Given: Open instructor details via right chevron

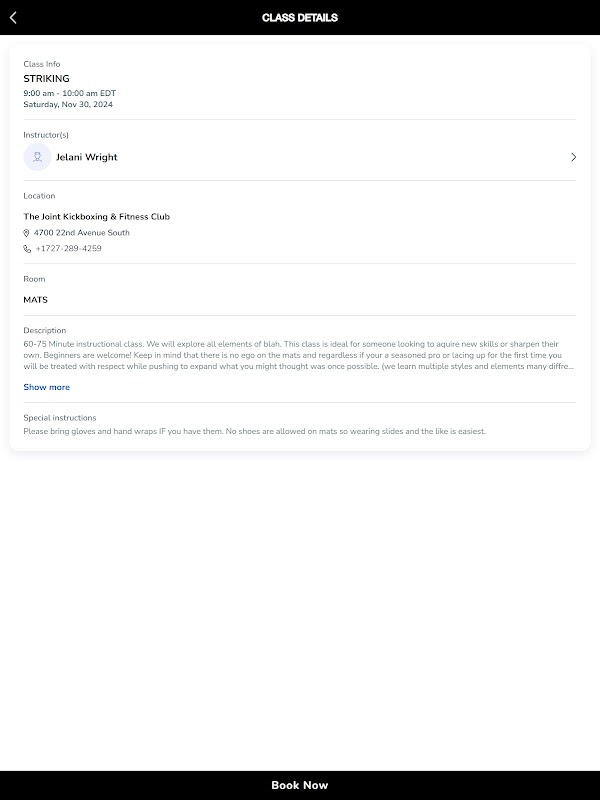Looking at the screenshot, I should click(573, 157).
